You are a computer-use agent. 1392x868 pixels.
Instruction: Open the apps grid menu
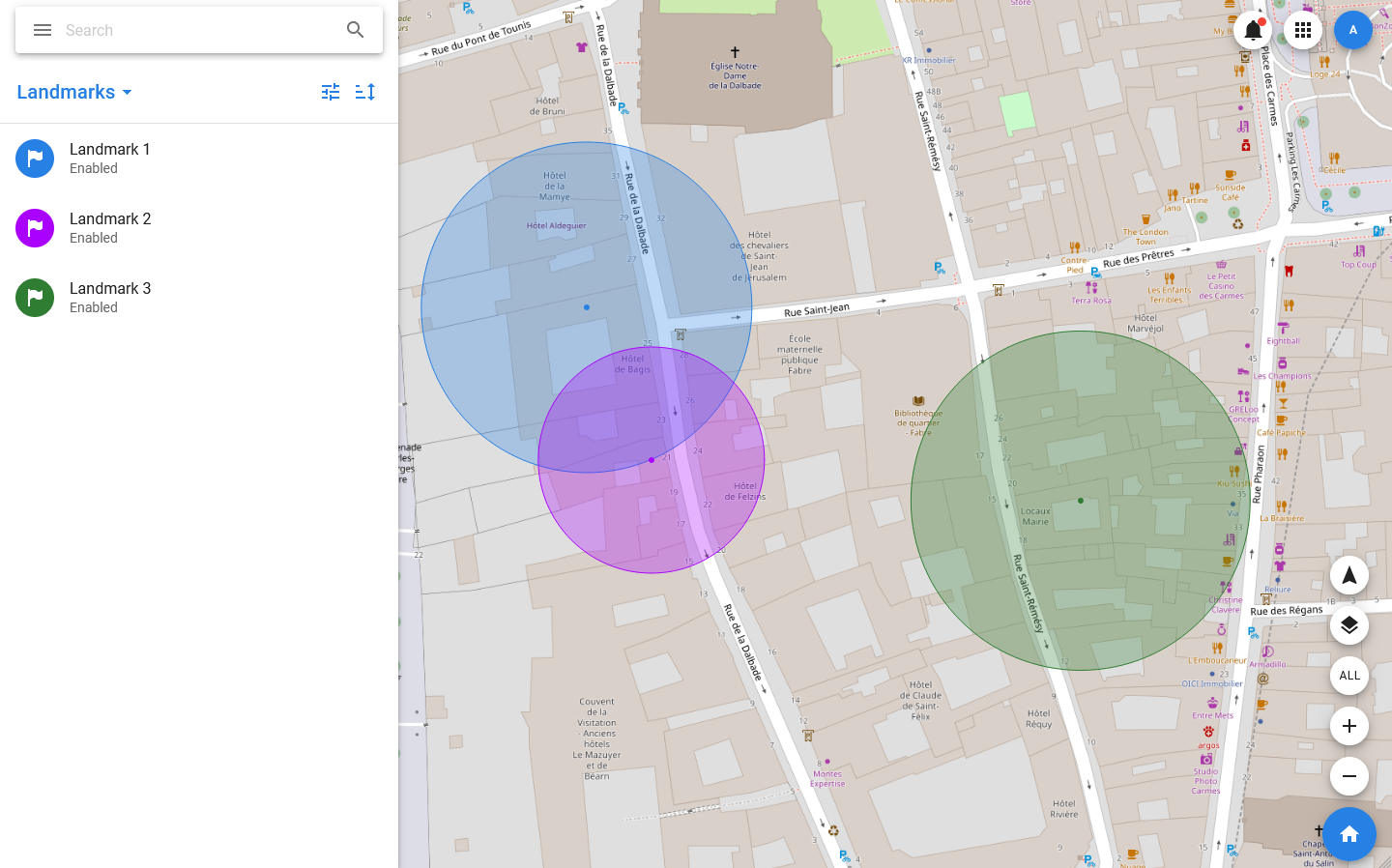[x=1303, y=30]
